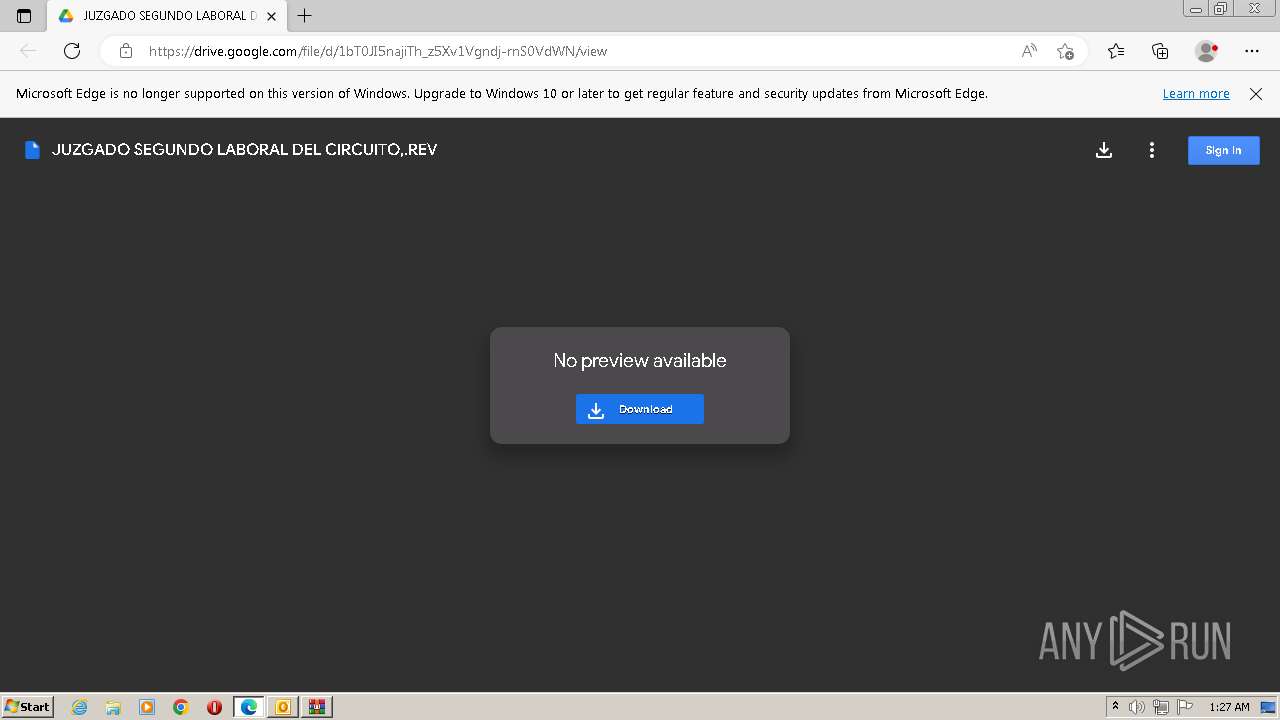Minimize the Edge browser window
Image resolution: width=1280 pixels, height=720 pixels.
pyautogui.click(x=1195, y=8)
